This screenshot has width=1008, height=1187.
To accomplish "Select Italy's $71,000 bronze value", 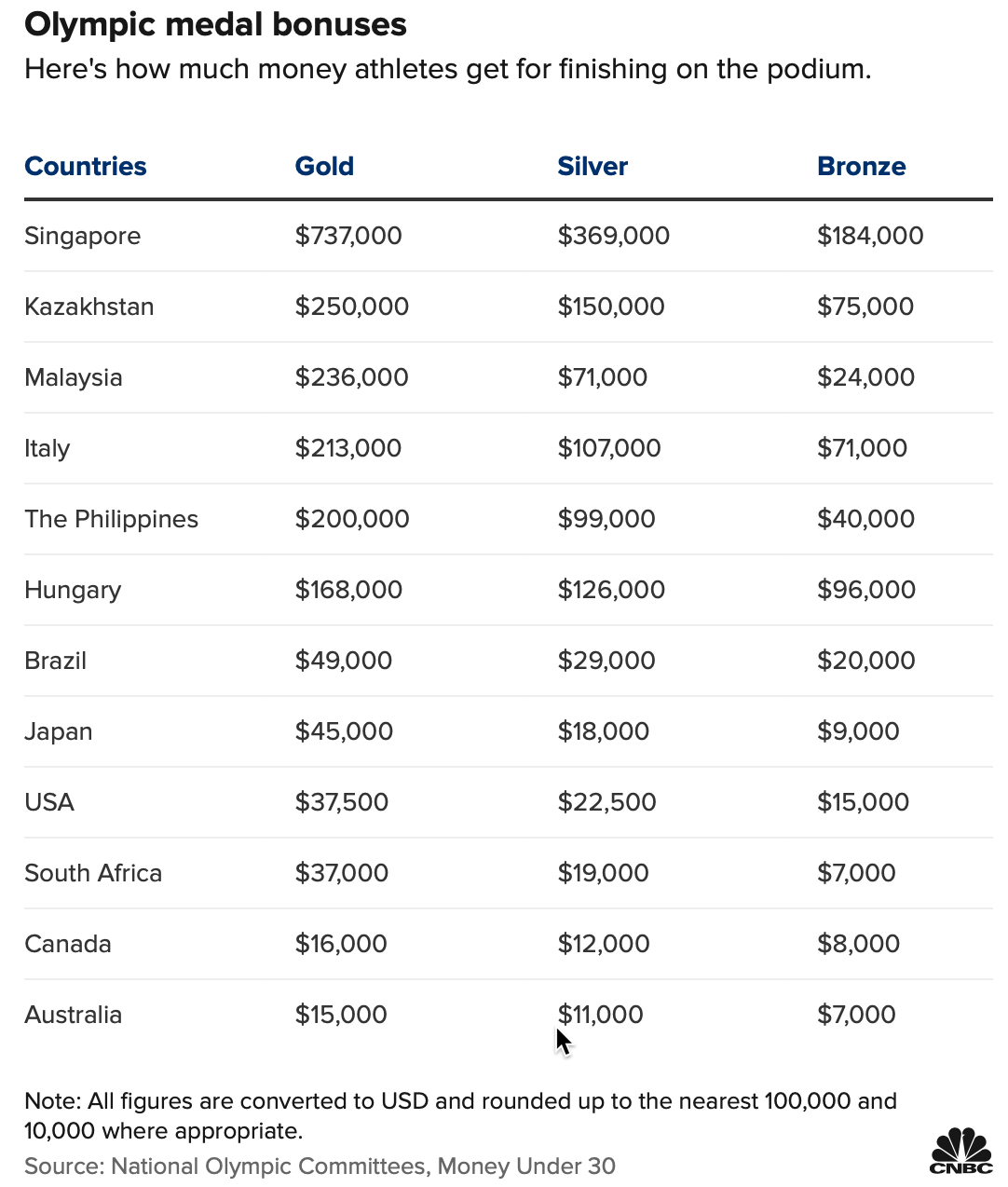I will click(x=862, y=448).
